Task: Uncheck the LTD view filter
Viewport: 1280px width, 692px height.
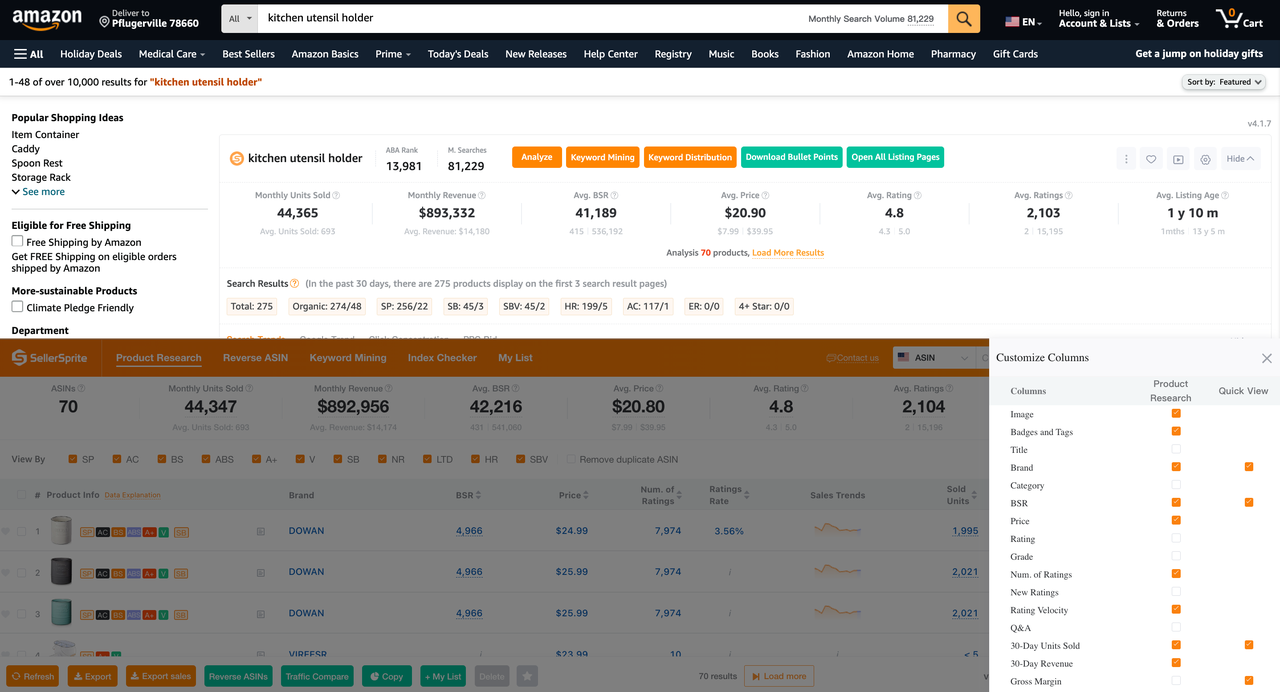Action: point(427,460)
